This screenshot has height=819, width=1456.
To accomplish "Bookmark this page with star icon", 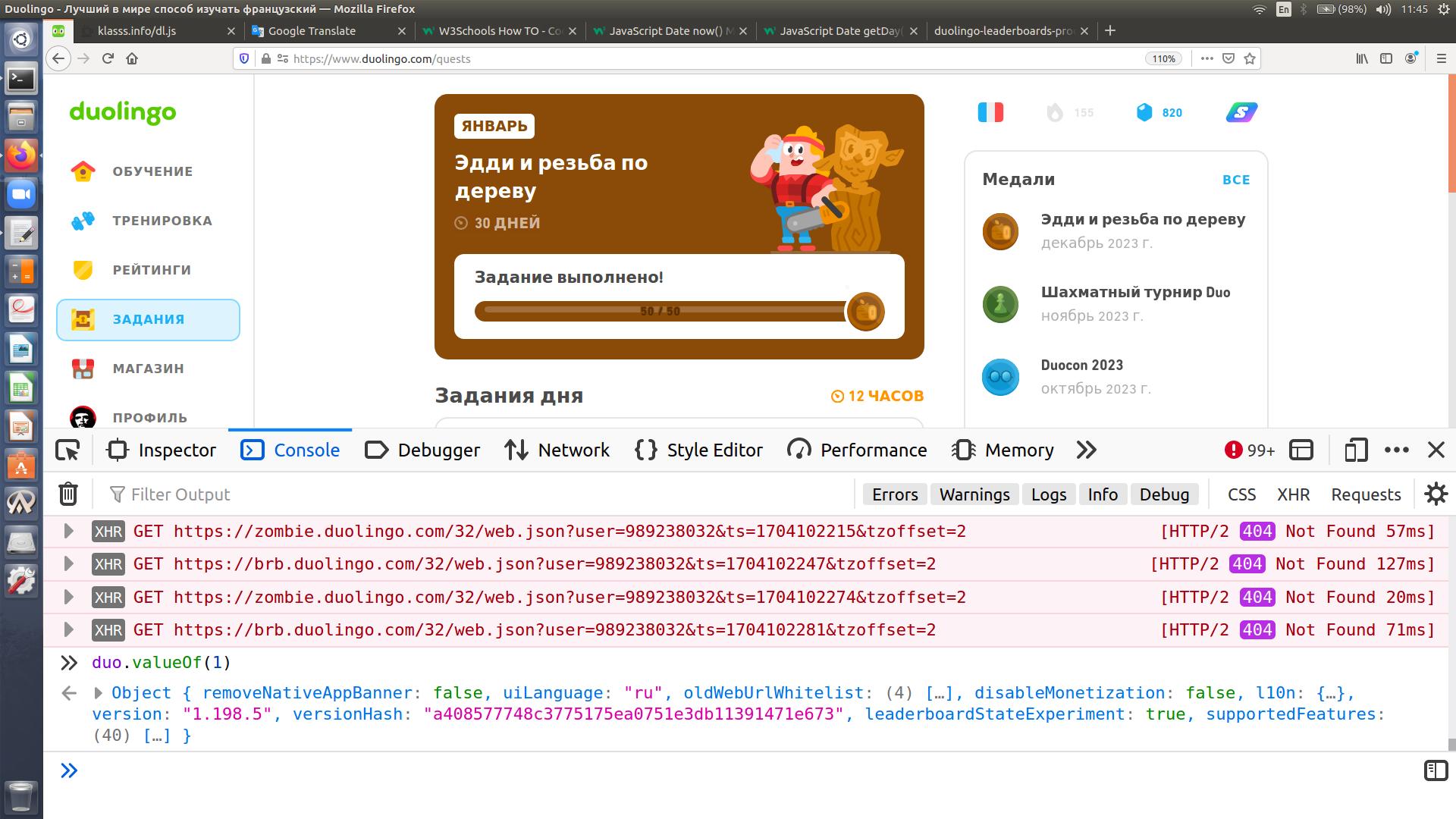I will pyautogui.click(x=1250, y=58).
